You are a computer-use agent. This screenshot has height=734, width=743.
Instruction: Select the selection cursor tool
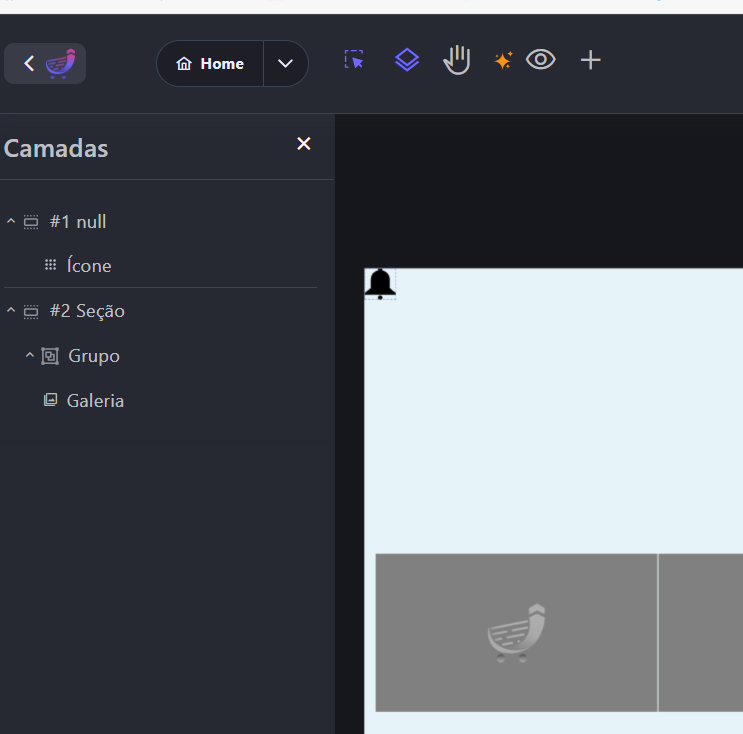point(354,60)
